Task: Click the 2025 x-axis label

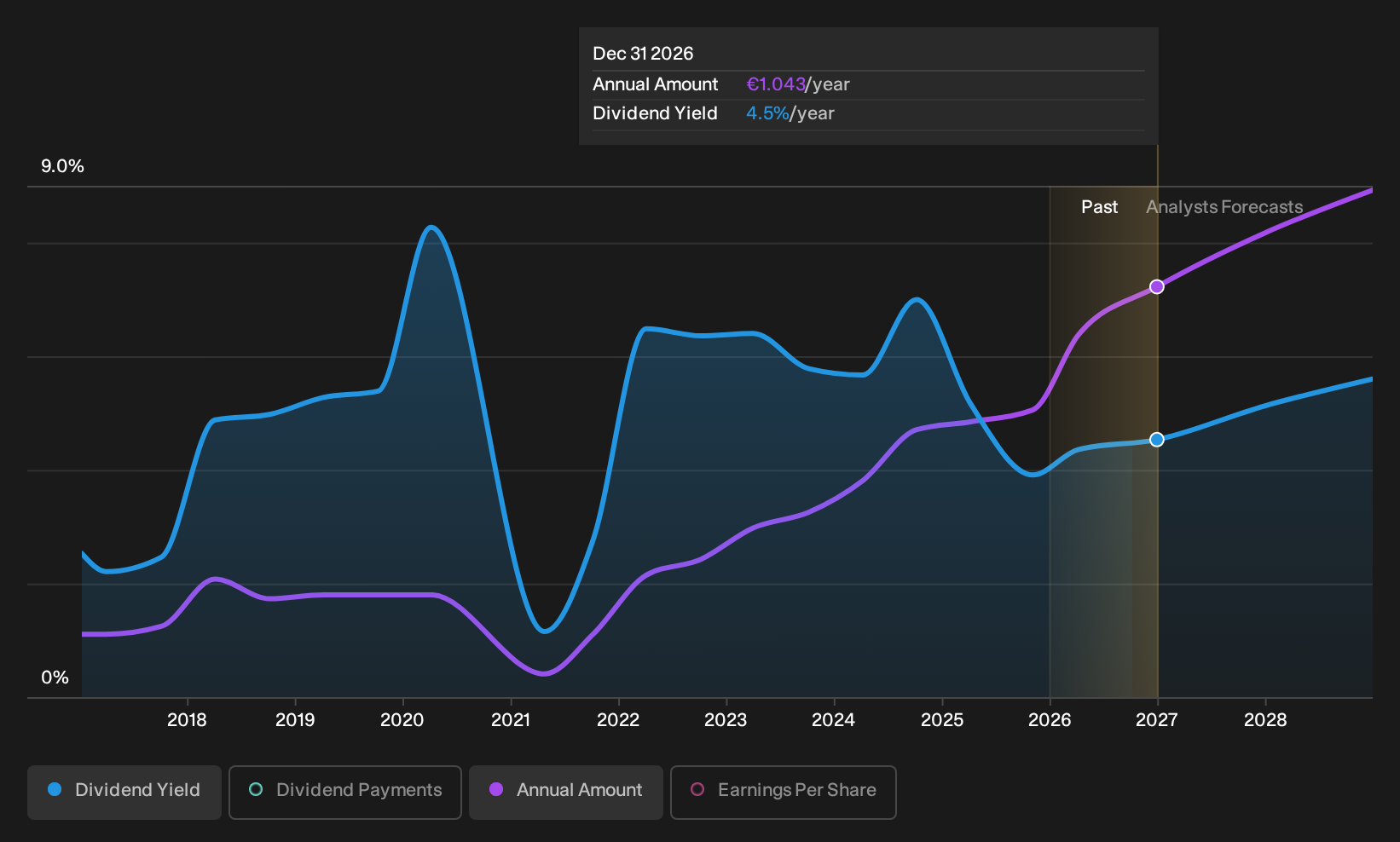Action: click(942, 720)
